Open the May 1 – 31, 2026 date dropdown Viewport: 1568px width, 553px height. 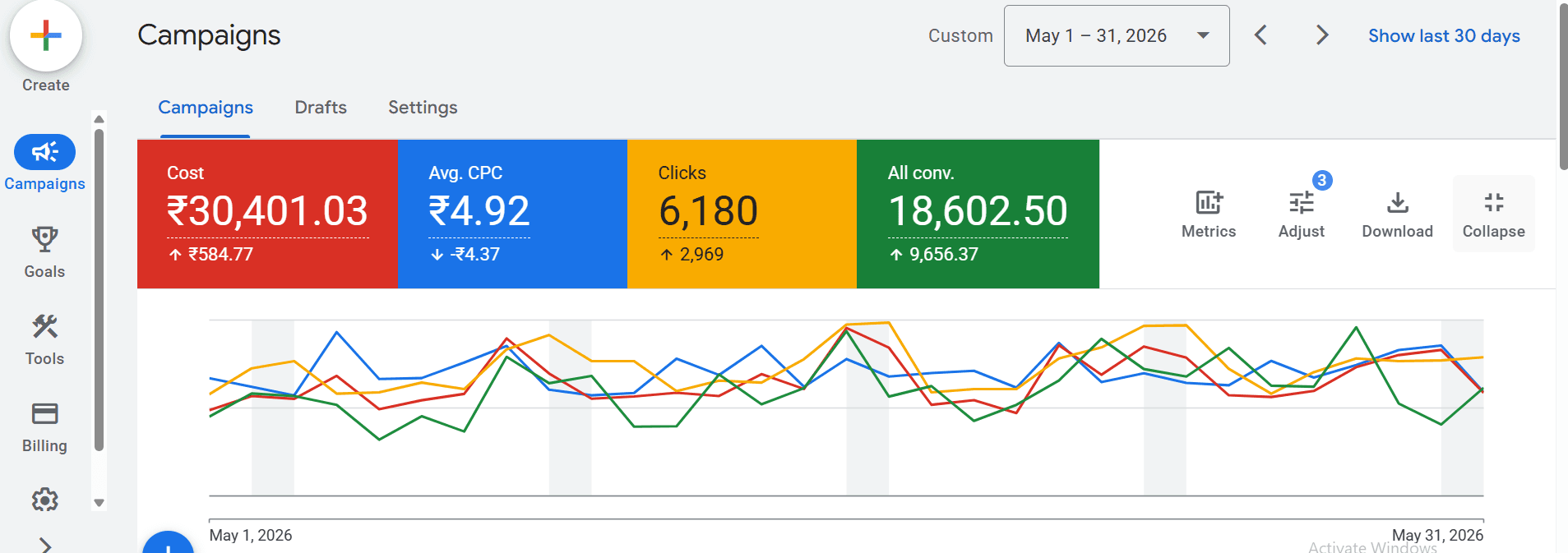tap(1117, 35)
